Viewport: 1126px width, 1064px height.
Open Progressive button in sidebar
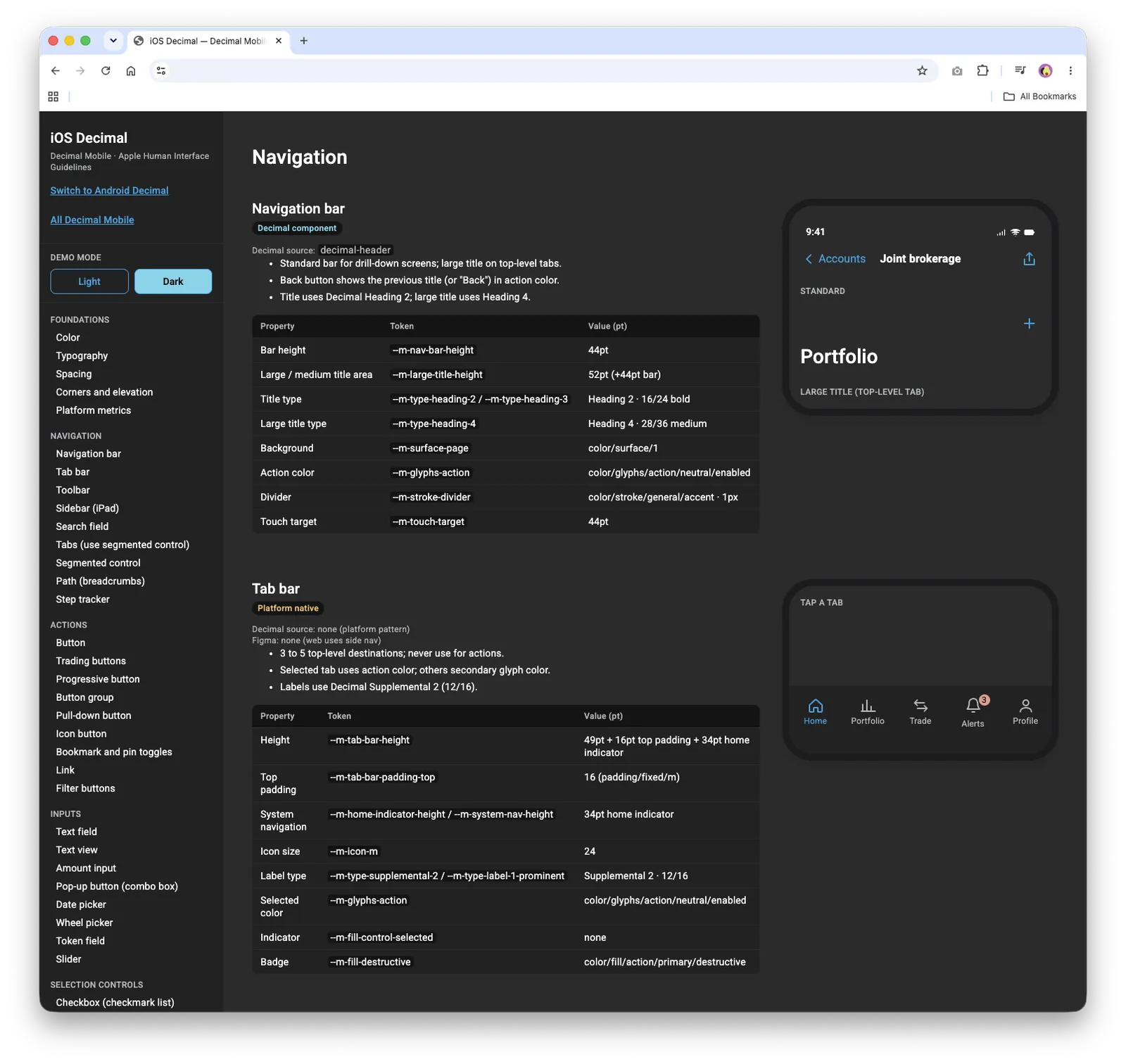(x=98, y=680)
